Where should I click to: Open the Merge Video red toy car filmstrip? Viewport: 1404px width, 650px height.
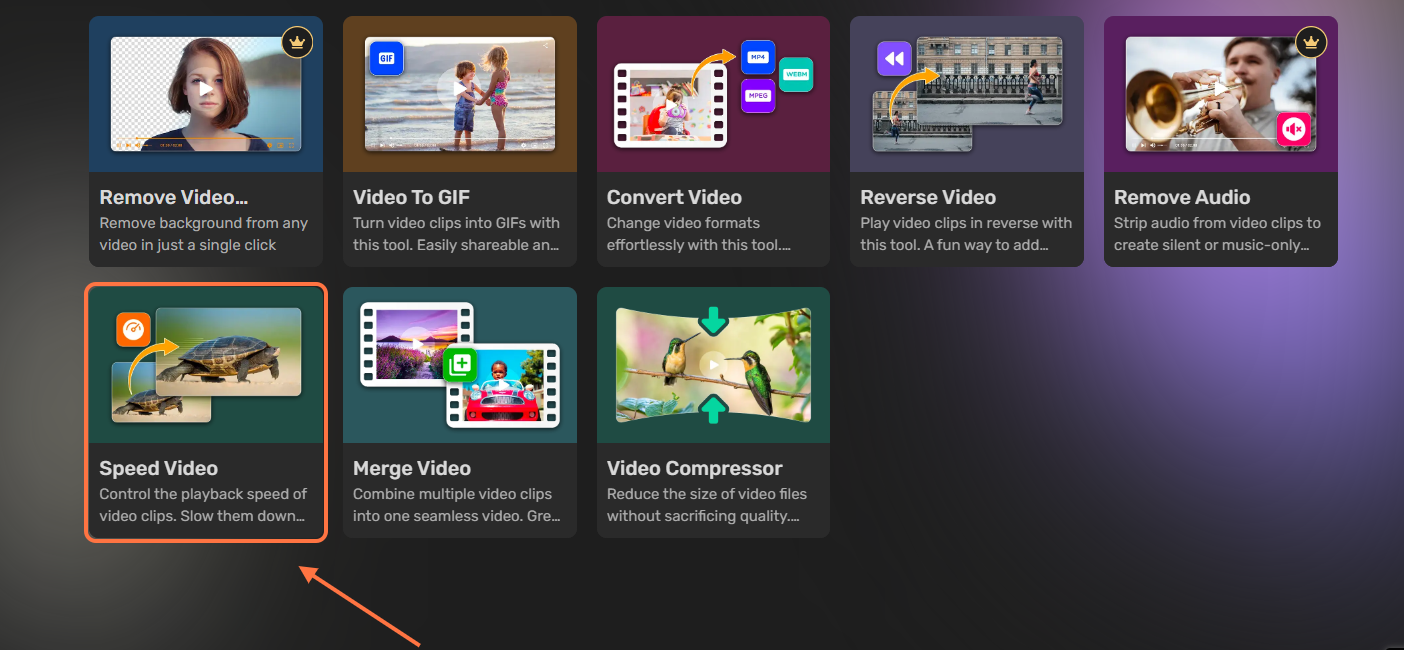pyautogui.click(x=503, y=386)
